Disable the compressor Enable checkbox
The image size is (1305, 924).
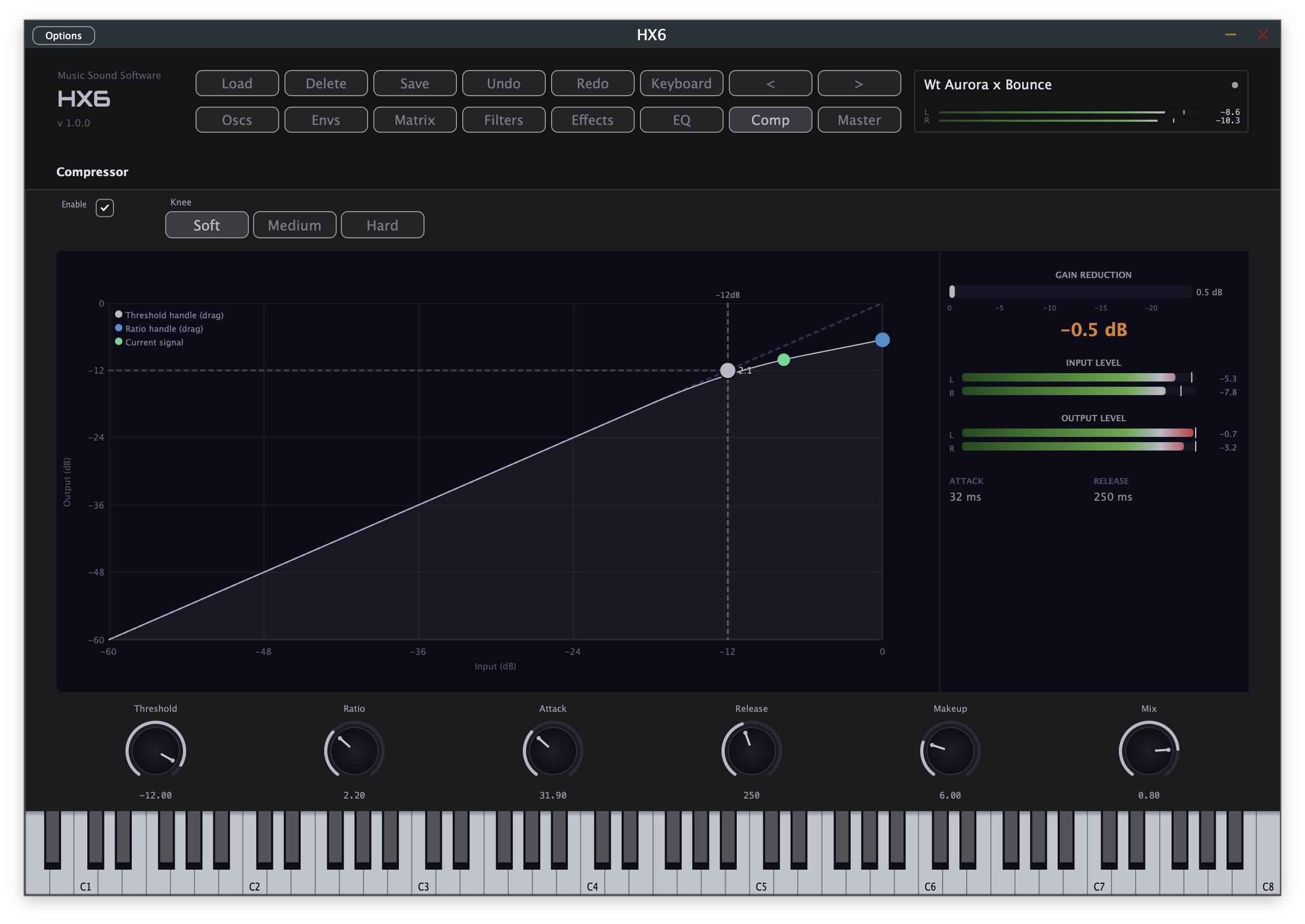point(105,207)
